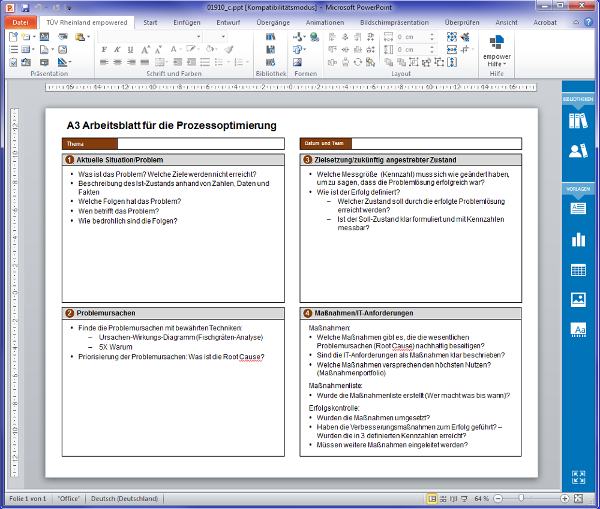Select the chart template icon in sidebar
Viewport: 600px width, 509px height.
[578, 240]
